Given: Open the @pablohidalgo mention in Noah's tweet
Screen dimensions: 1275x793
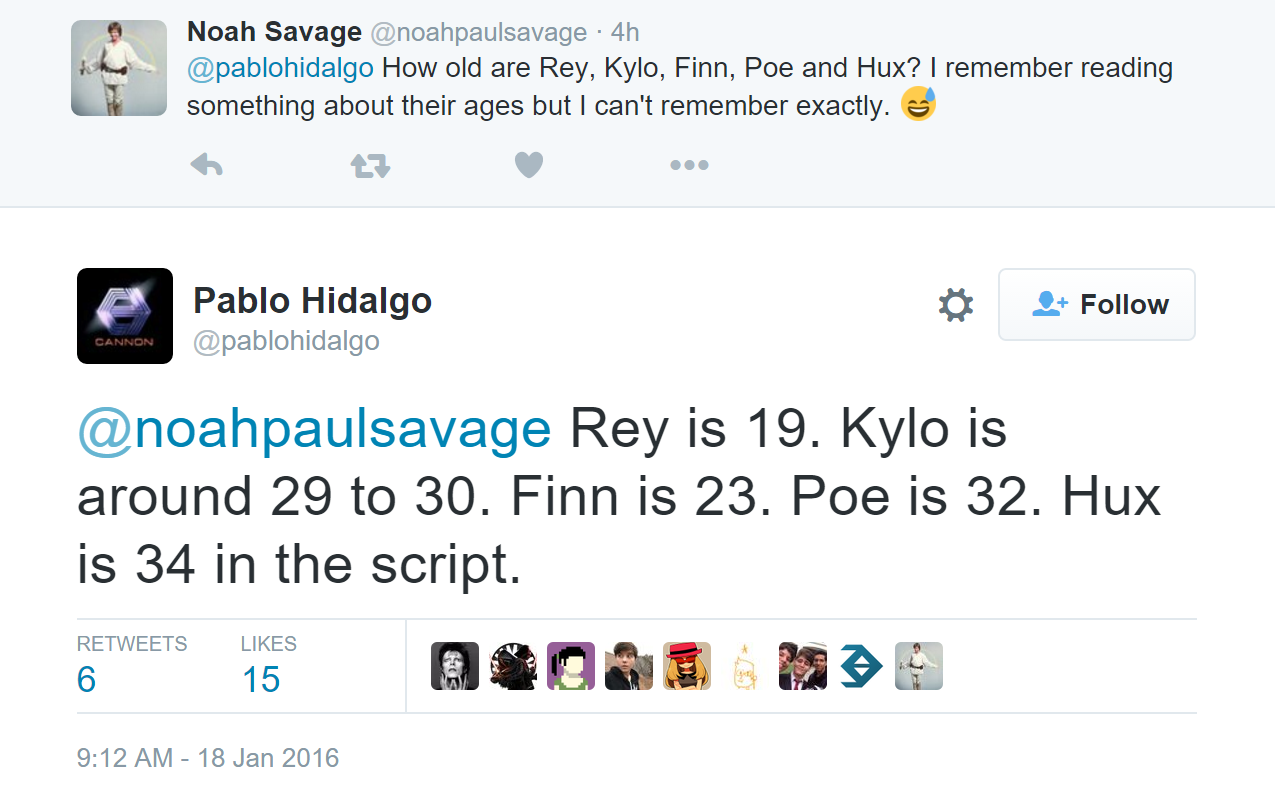Looking at the screenshot, I should pyautogui.click(x=280, y=69).
